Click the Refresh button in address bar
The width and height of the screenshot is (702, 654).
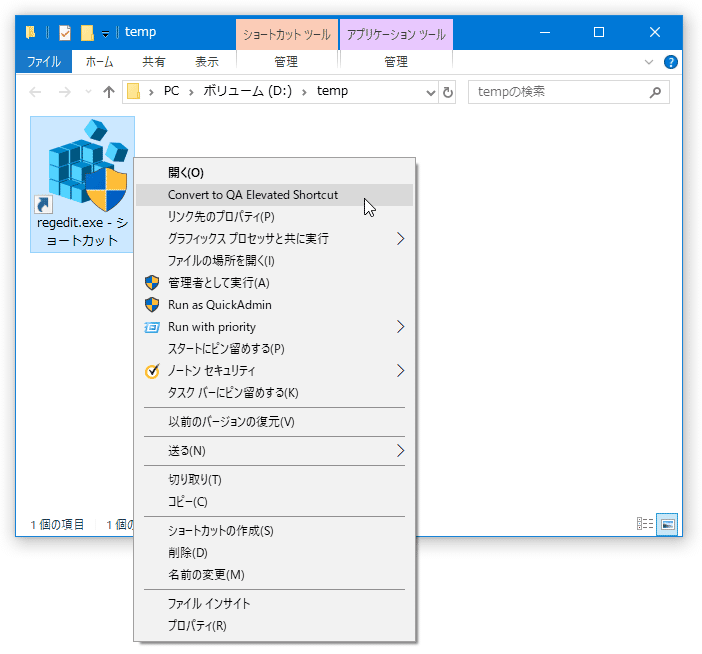pos(448,92)
